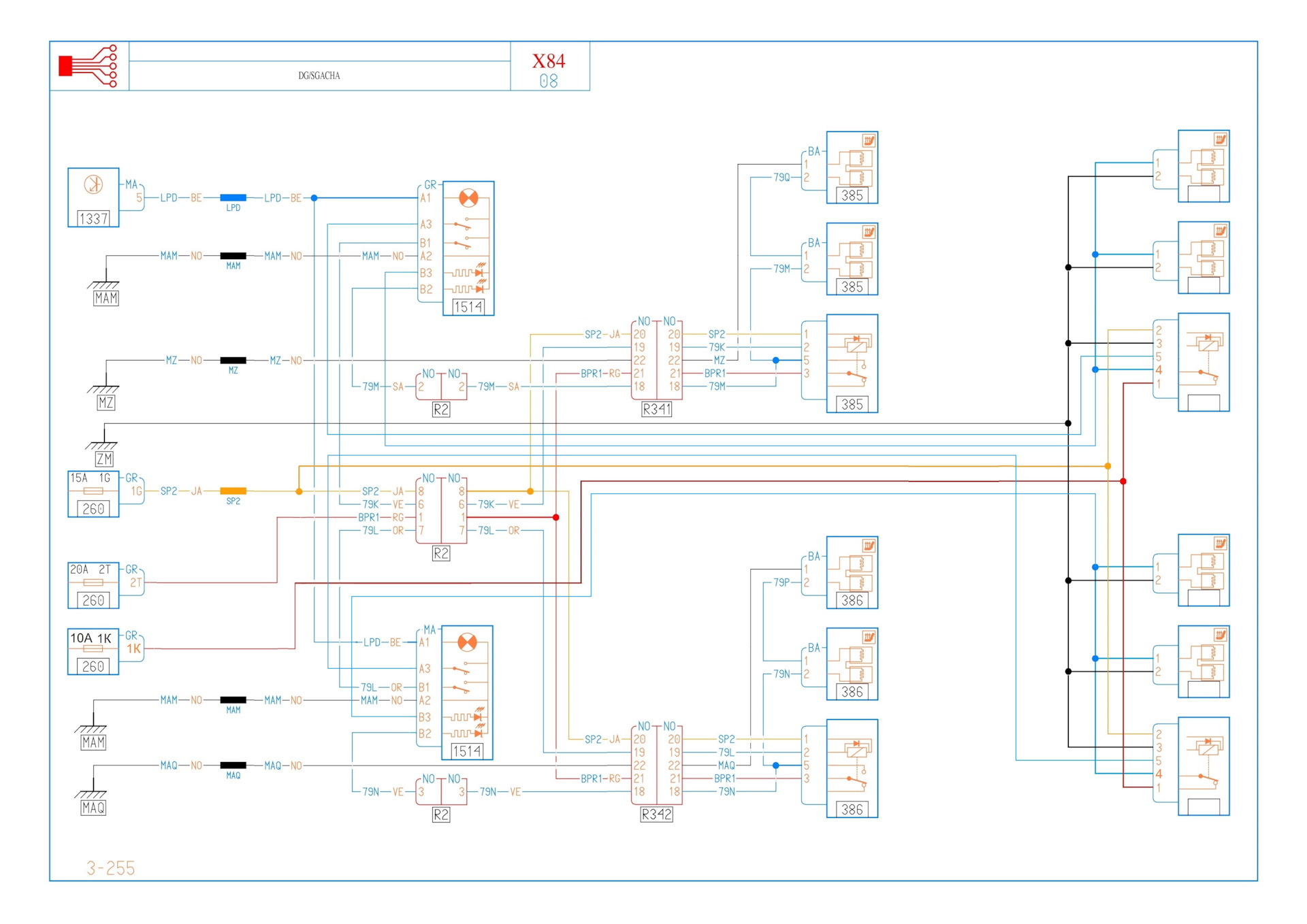Click the lamp symbol in 1514 switch with GR connector
The width and height of the screenshot is (1307, 924).
468,198
